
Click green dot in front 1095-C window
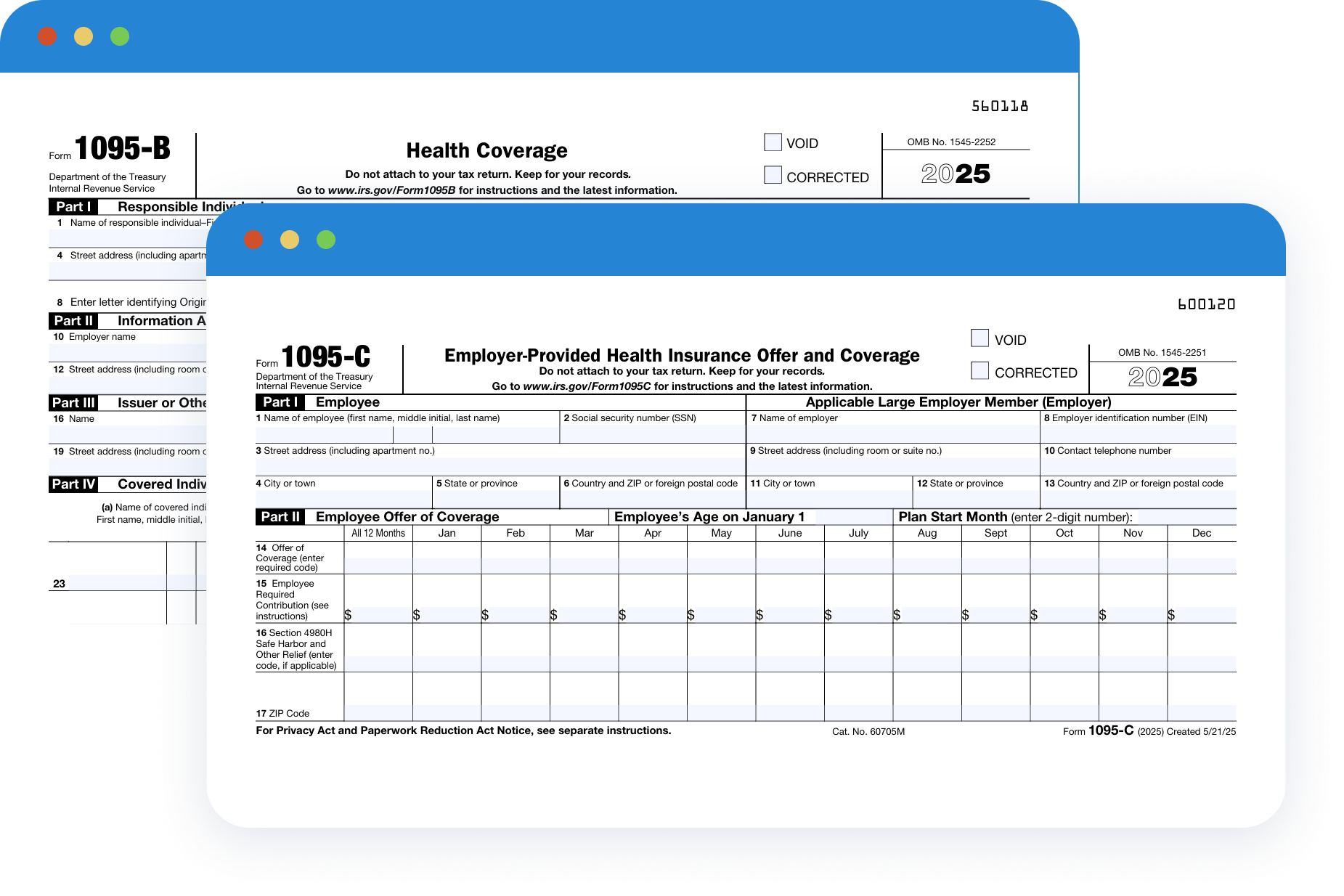point(326,240)
